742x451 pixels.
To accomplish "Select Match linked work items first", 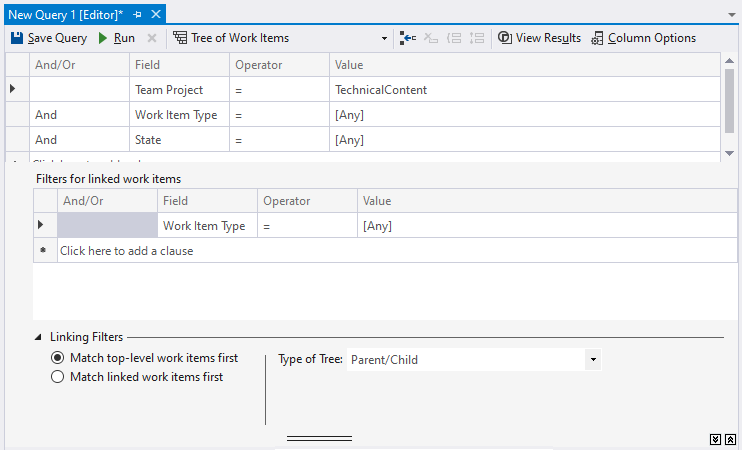I will (58, 377).
